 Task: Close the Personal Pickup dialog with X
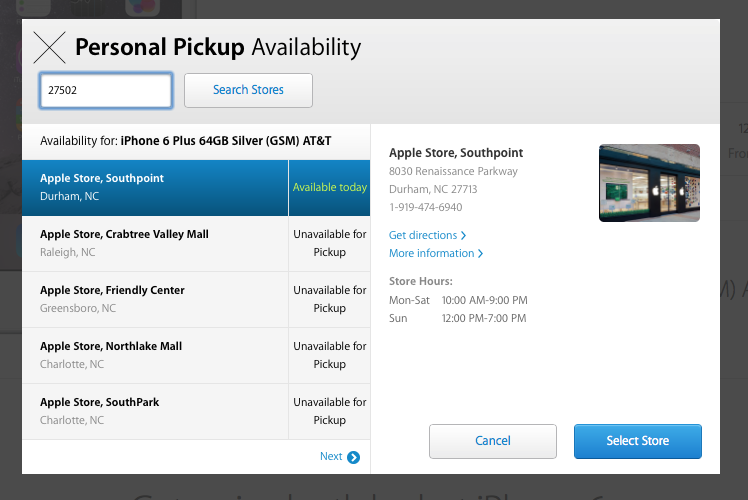click(50, 47)
